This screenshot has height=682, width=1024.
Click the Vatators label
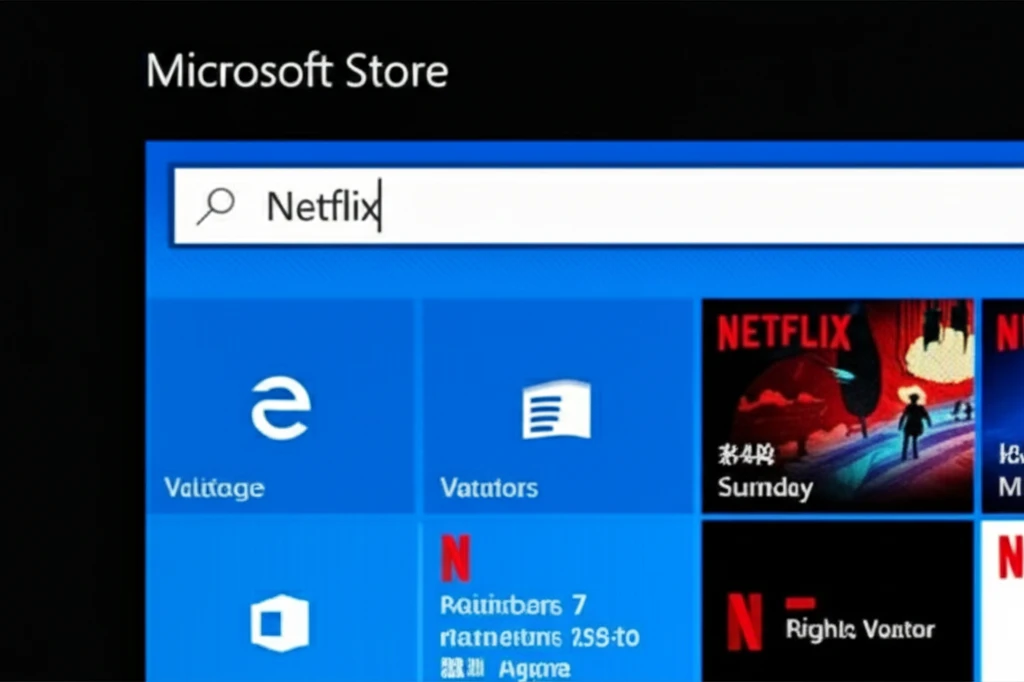[489, 488]
